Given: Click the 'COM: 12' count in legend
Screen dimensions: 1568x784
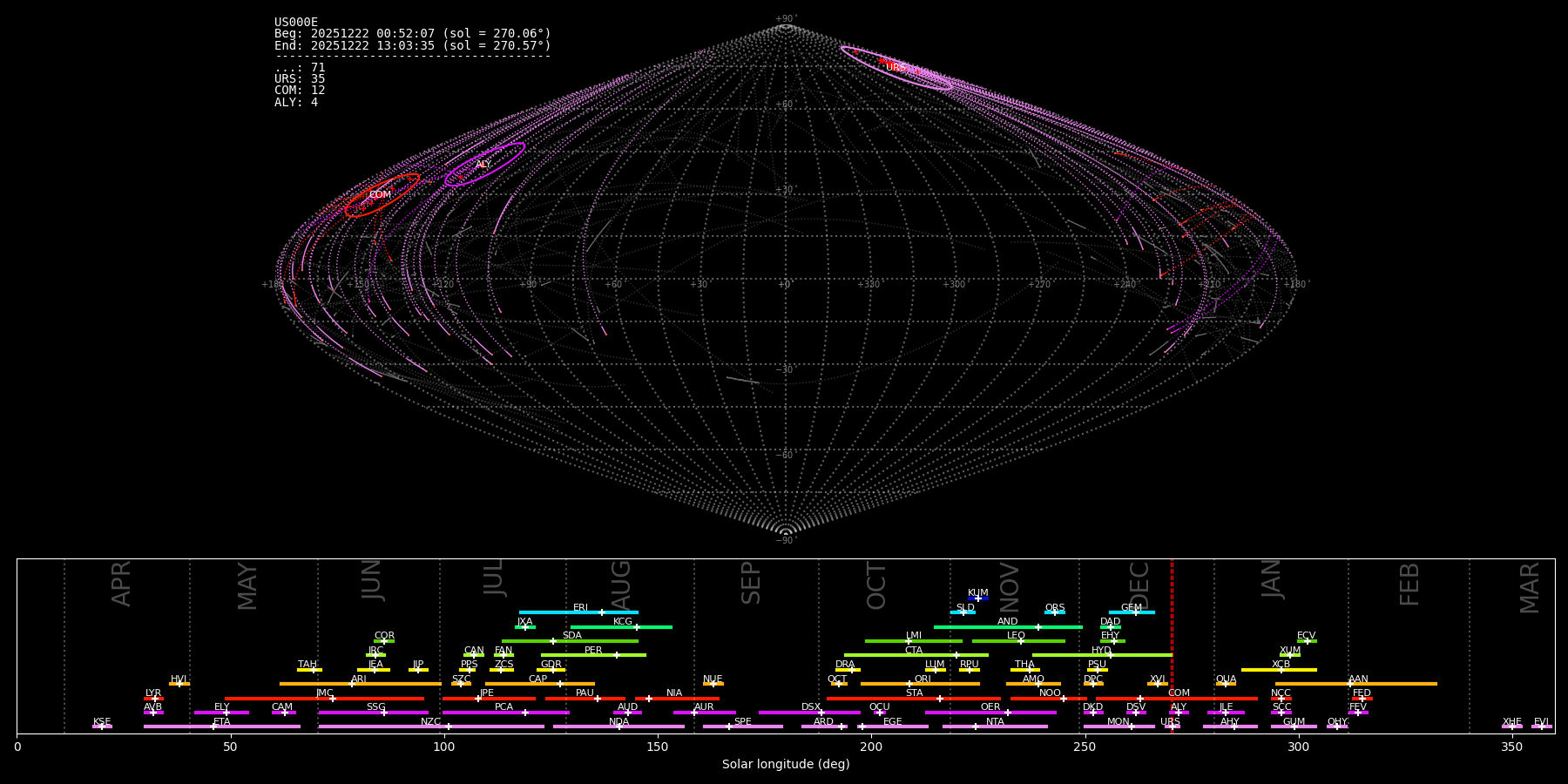Looking at the screenshot, I should coord(300,91).
